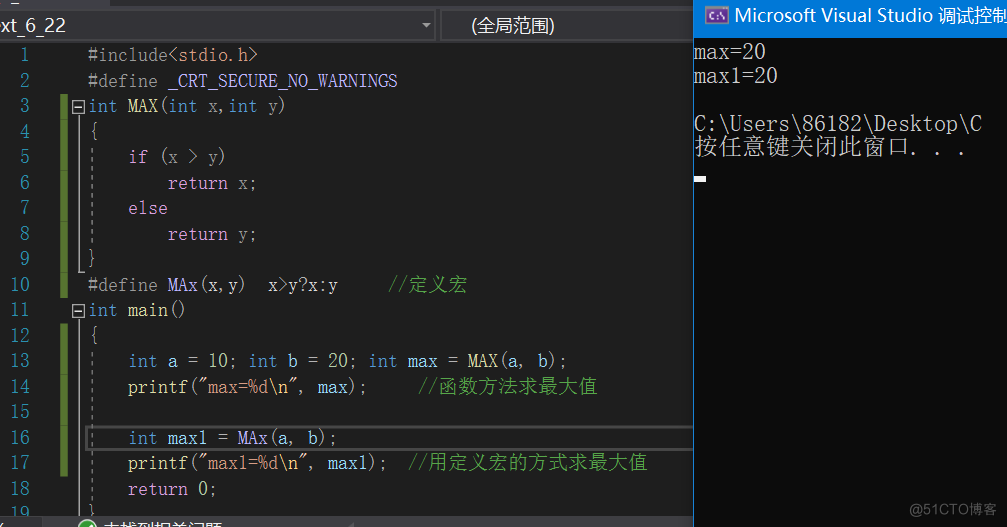1007x527 pixels.
Task: Click the 'else' keyword
Action: tap(148, 208)
